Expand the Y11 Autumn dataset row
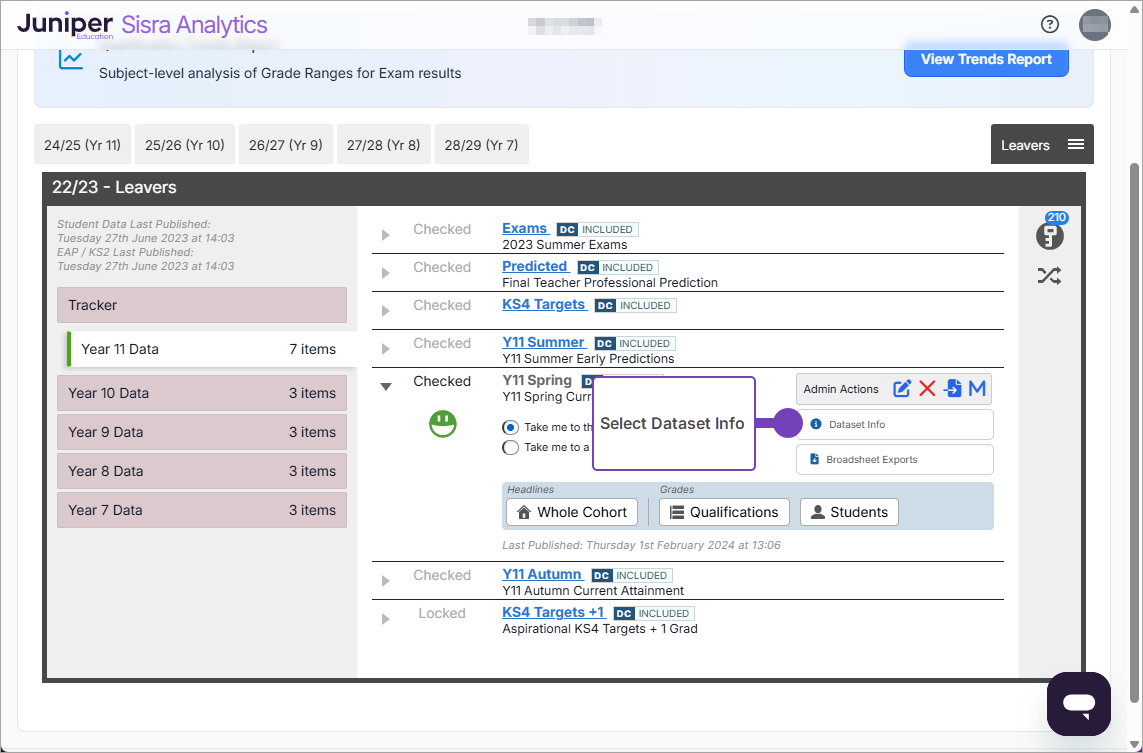This screenshot has height=753, width=1143. [x=386, y=580]
